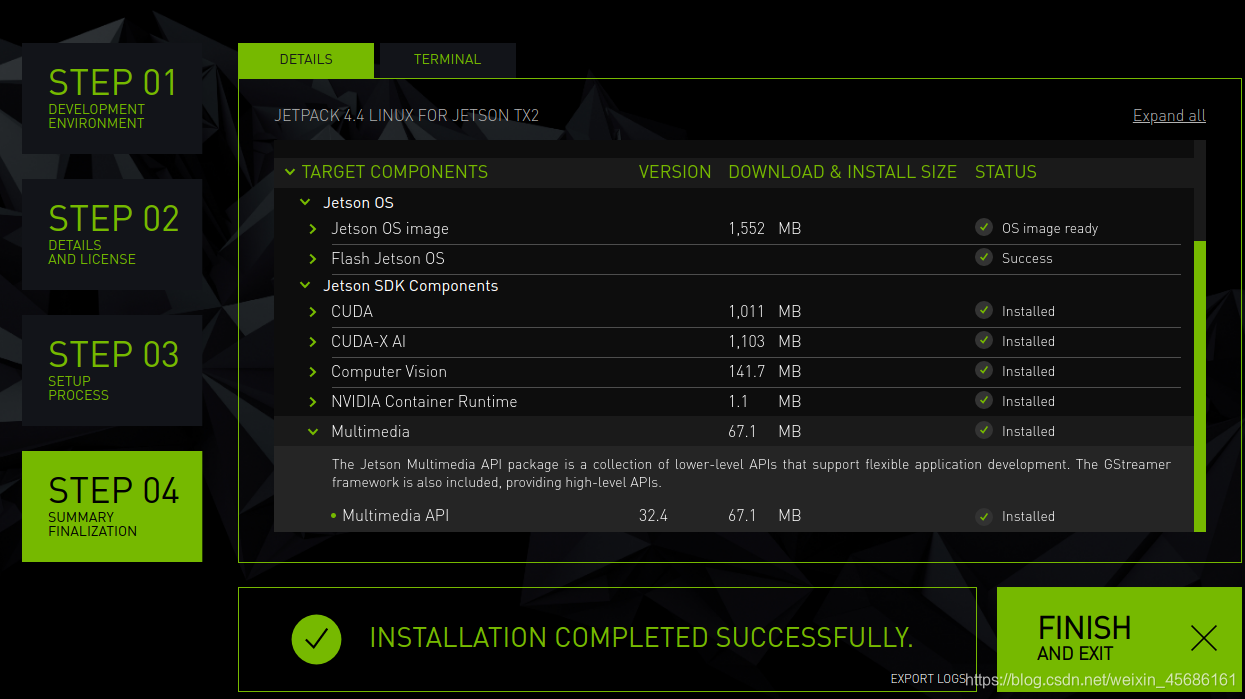Switch to the TERMINAL tab
Viewport: 1245px width, 699px height.
447,59
